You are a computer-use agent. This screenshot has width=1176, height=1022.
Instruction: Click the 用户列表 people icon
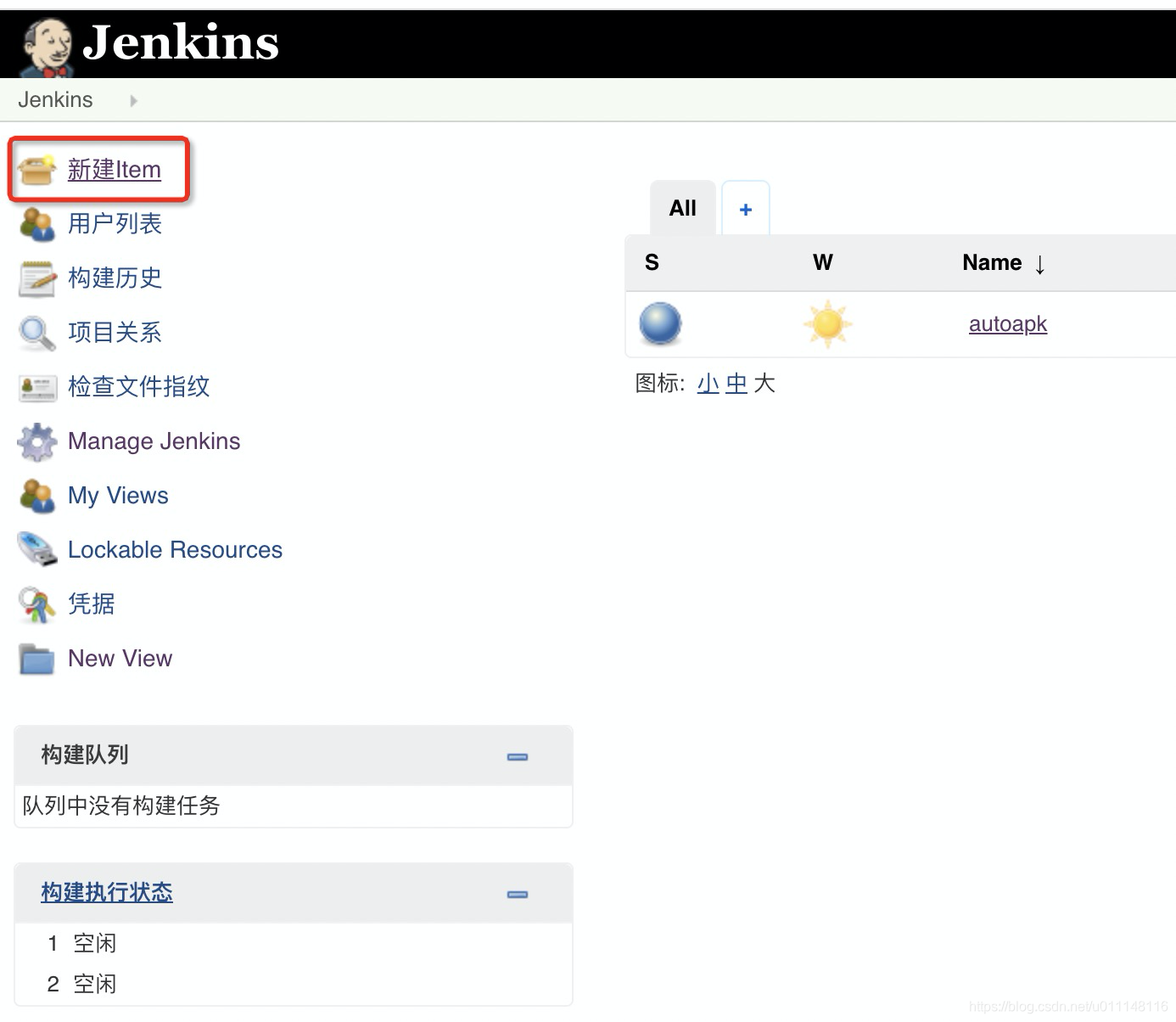click(x=37, y=224)
